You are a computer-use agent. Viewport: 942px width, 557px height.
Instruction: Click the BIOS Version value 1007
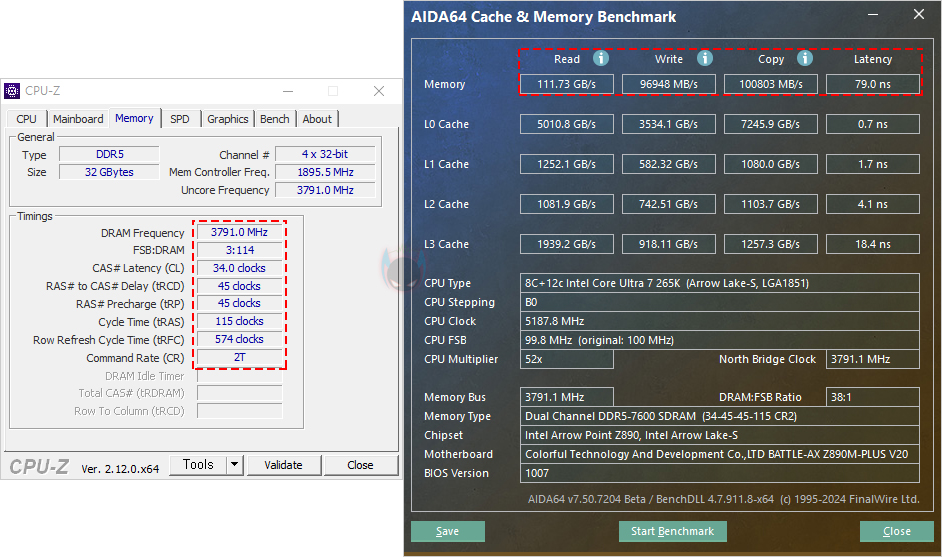tap(720, 473)
